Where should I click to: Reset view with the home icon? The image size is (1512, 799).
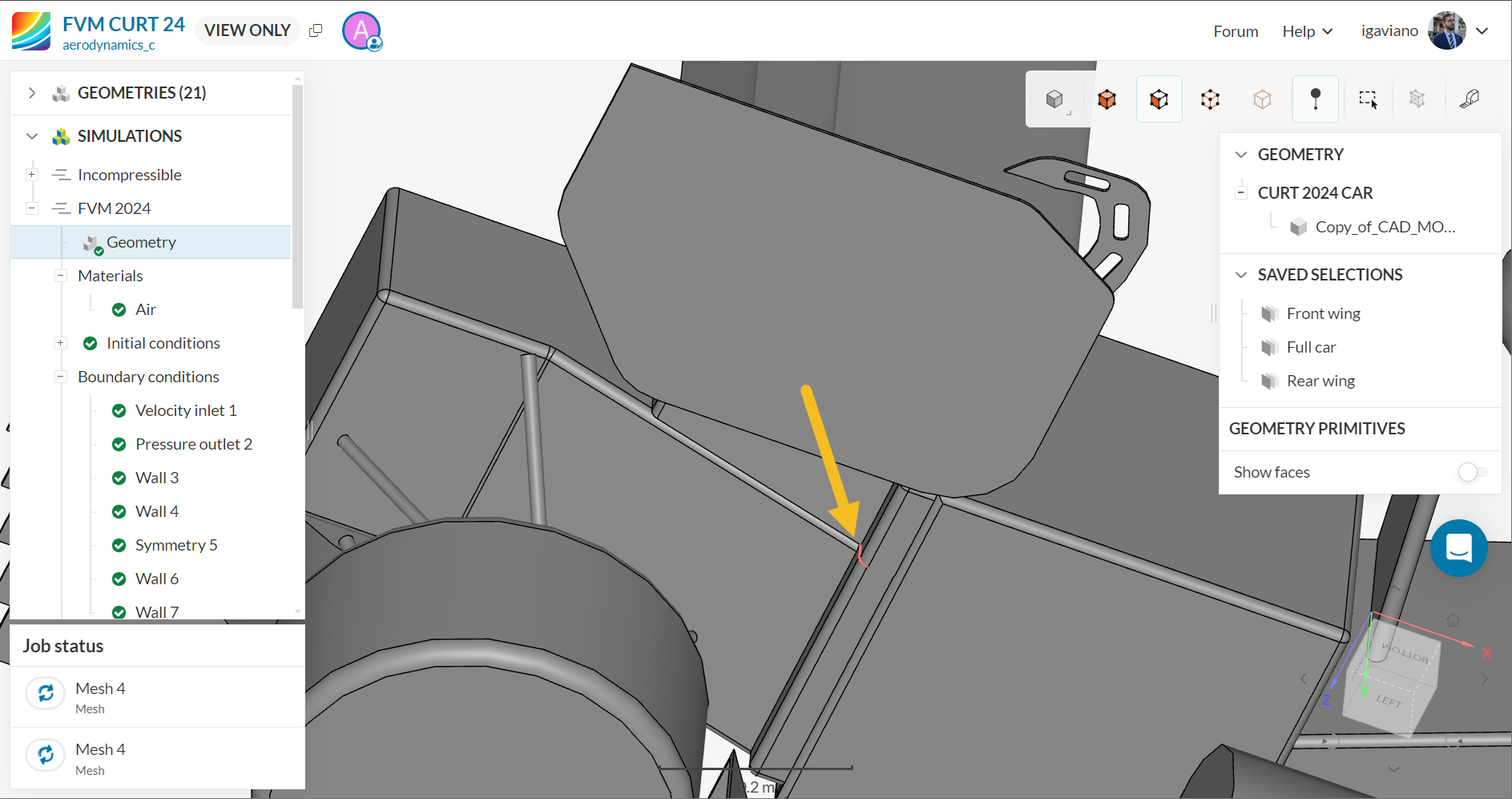point(1453,619)
